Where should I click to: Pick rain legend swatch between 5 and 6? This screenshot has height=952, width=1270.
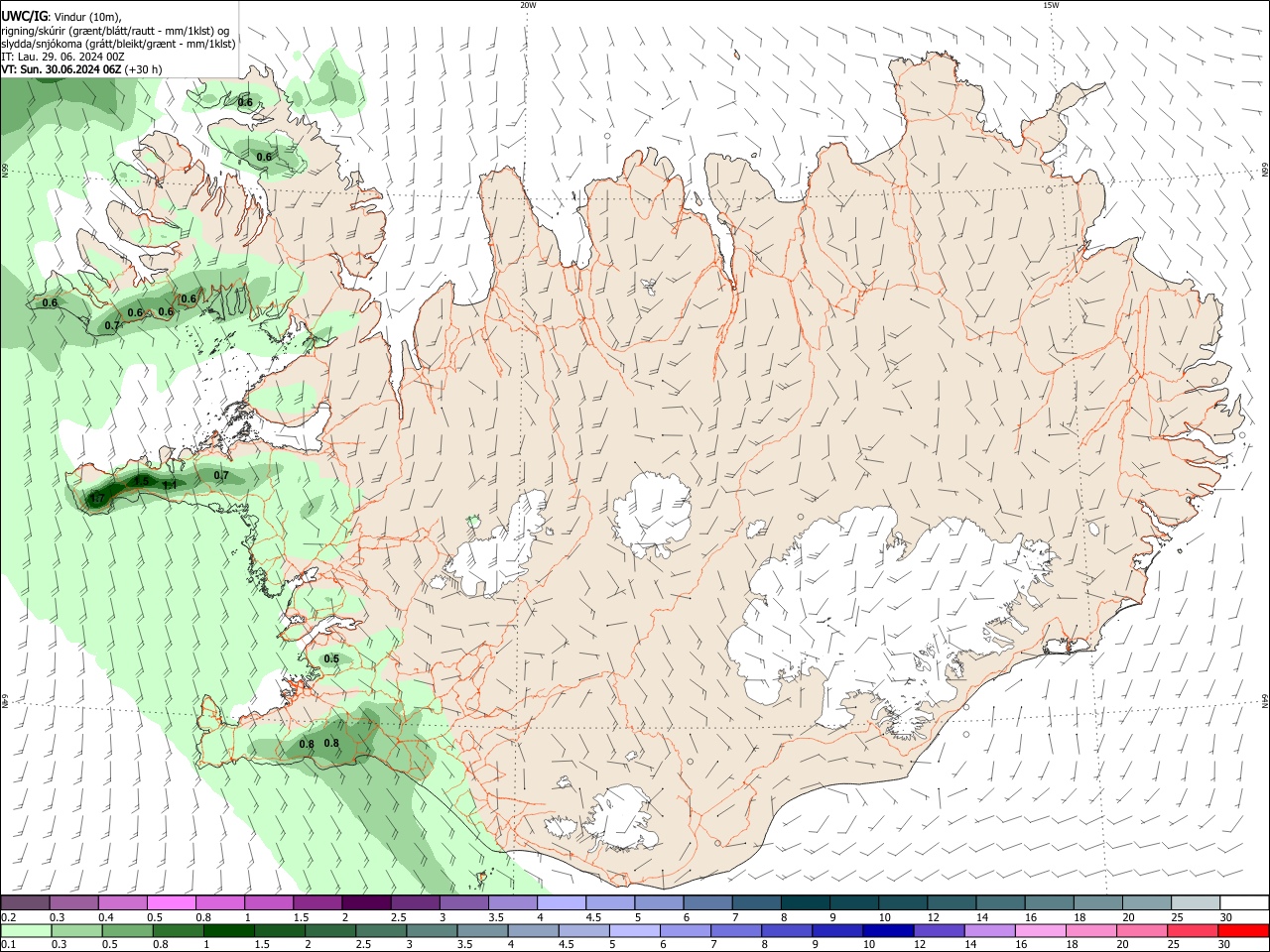click(x=633, y=930)
